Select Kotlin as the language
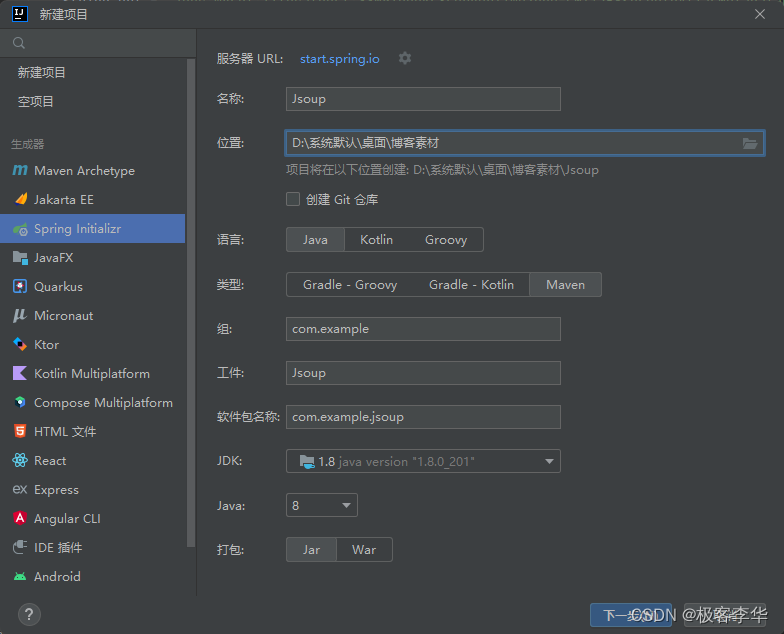784x634 pixels. tap(376, 240)
